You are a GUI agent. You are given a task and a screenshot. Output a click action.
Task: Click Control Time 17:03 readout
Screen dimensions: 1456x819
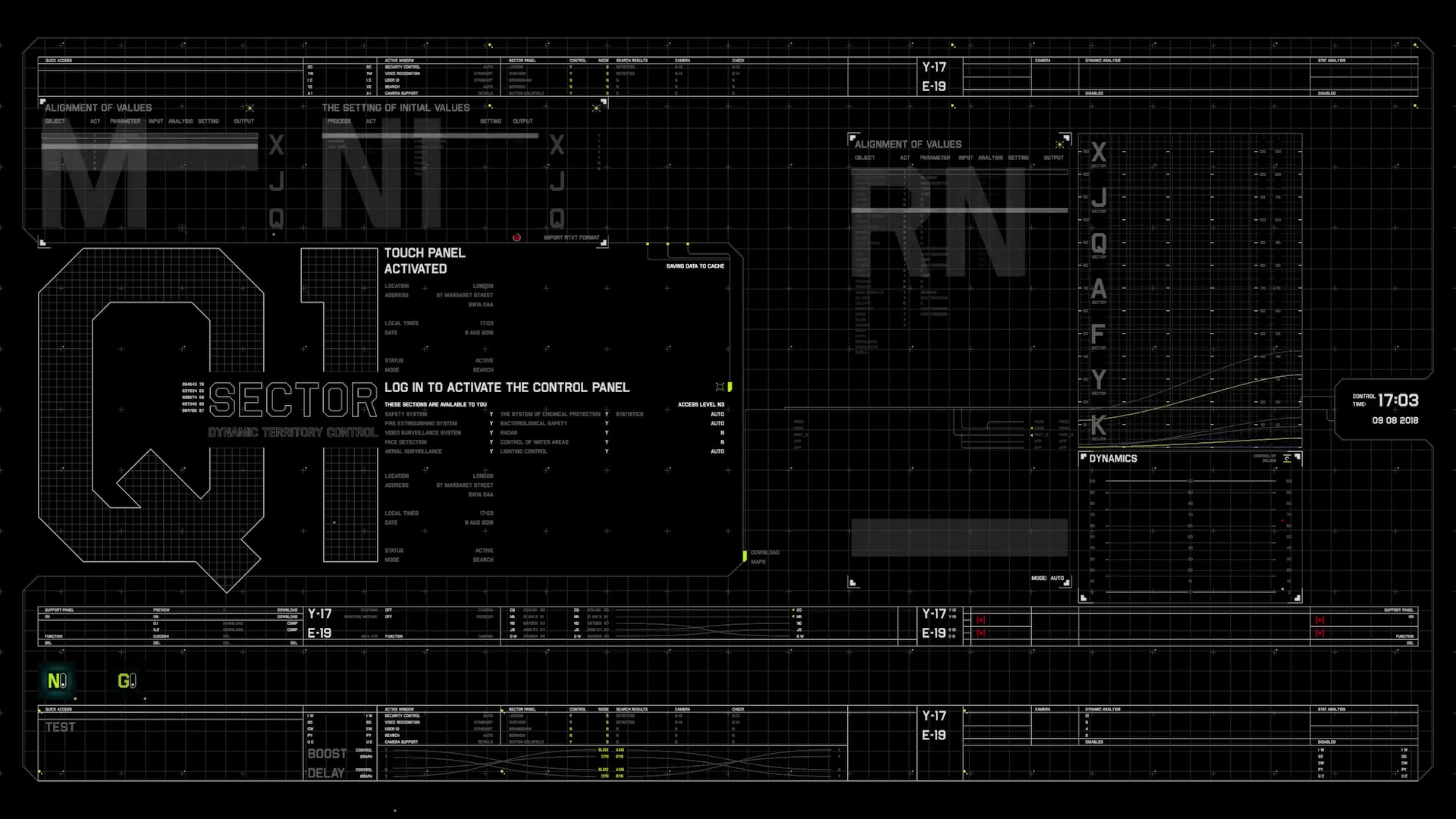(1385, 400)
